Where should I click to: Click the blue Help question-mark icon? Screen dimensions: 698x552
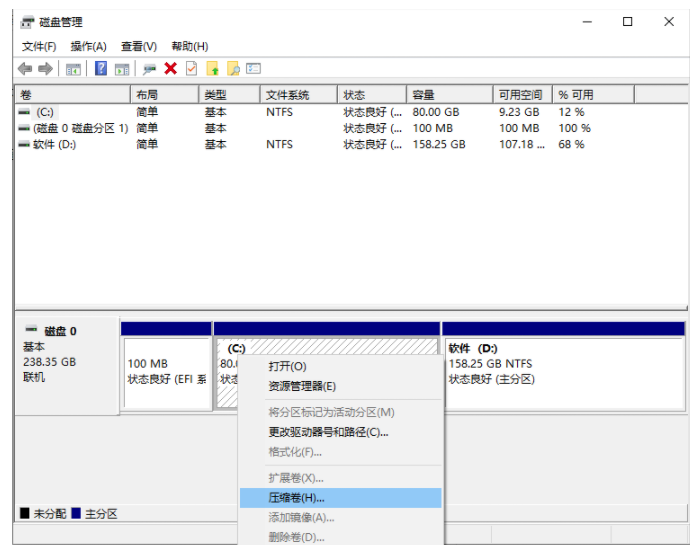tap(101, 68)
